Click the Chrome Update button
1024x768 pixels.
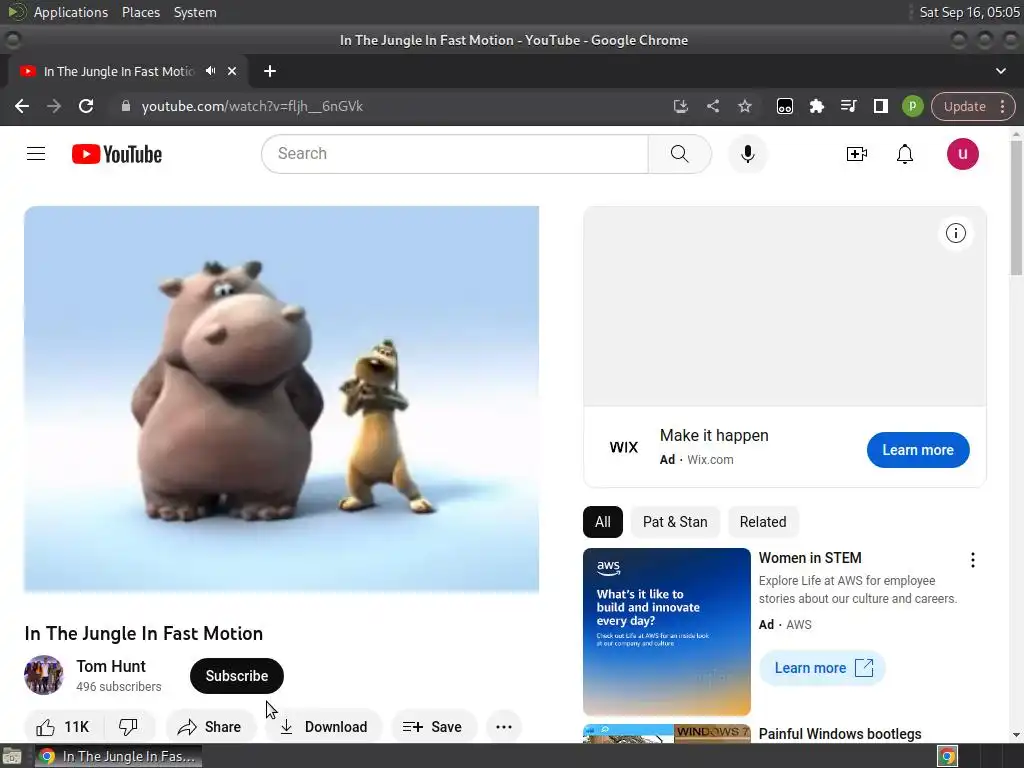tap(972, 106)
